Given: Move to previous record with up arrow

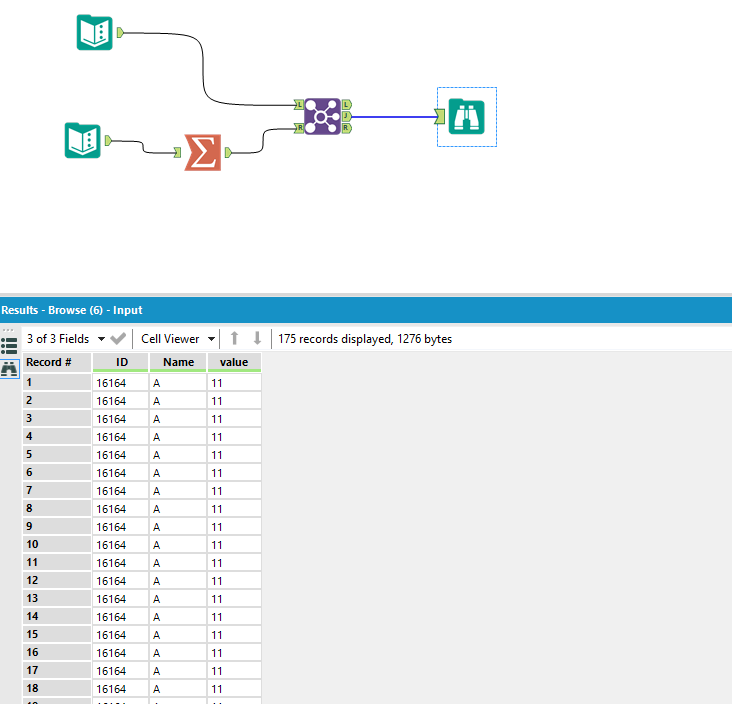Looking at the screenshot, I should [x=235, y=338].
